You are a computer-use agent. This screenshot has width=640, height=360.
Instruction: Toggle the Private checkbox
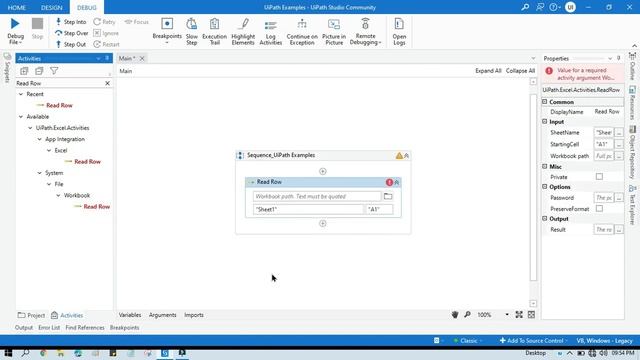[599, 177]
